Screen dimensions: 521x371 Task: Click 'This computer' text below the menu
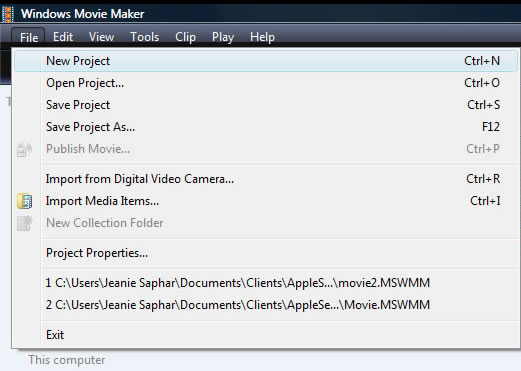(x=67, y=360)
